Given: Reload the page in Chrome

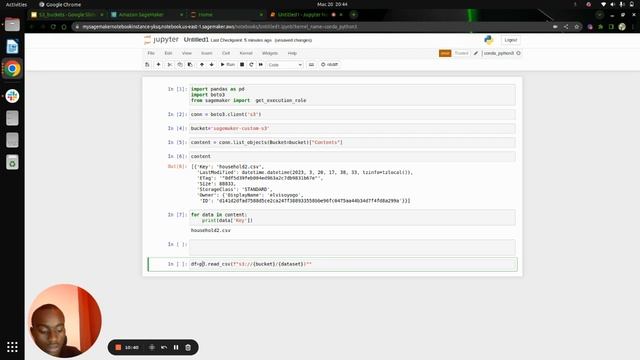Looking at the screenshot, I should pyautogui.click(x=53, y=27).
